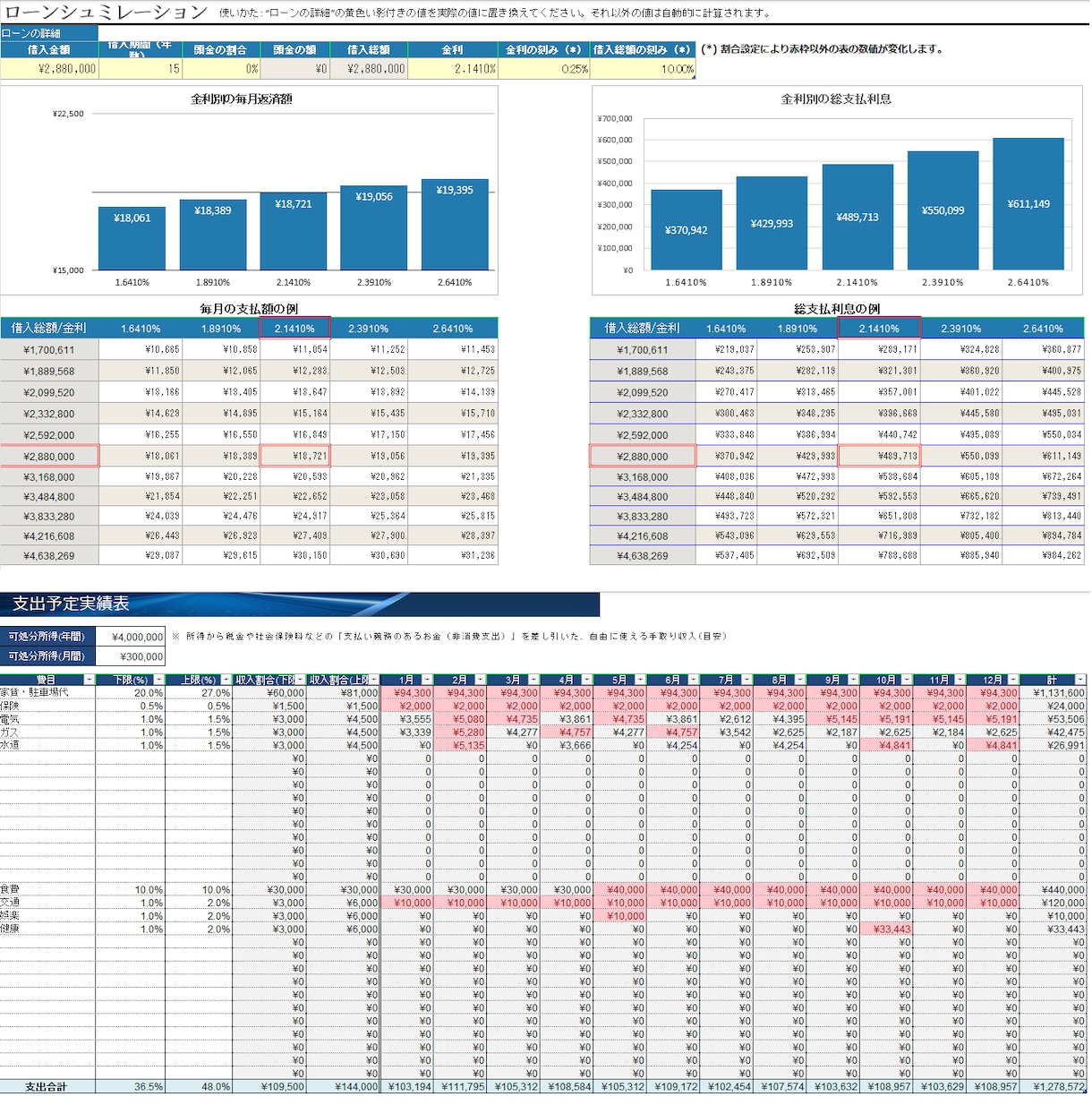The height and width of the screenshot is (1105, 1092).
Task: Open the 1月 column filter arrow
Action: point(427,680)
